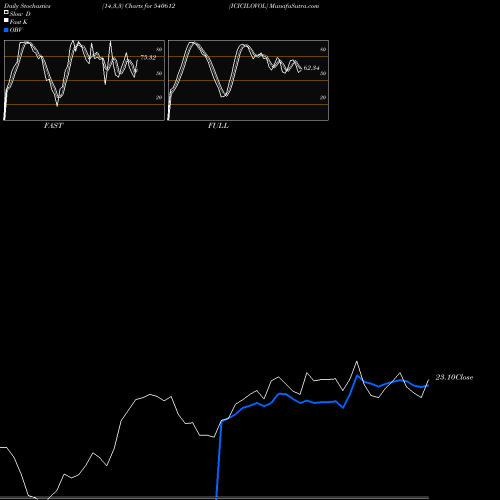Click the Slow D legend swatch

tap(6, 12)
